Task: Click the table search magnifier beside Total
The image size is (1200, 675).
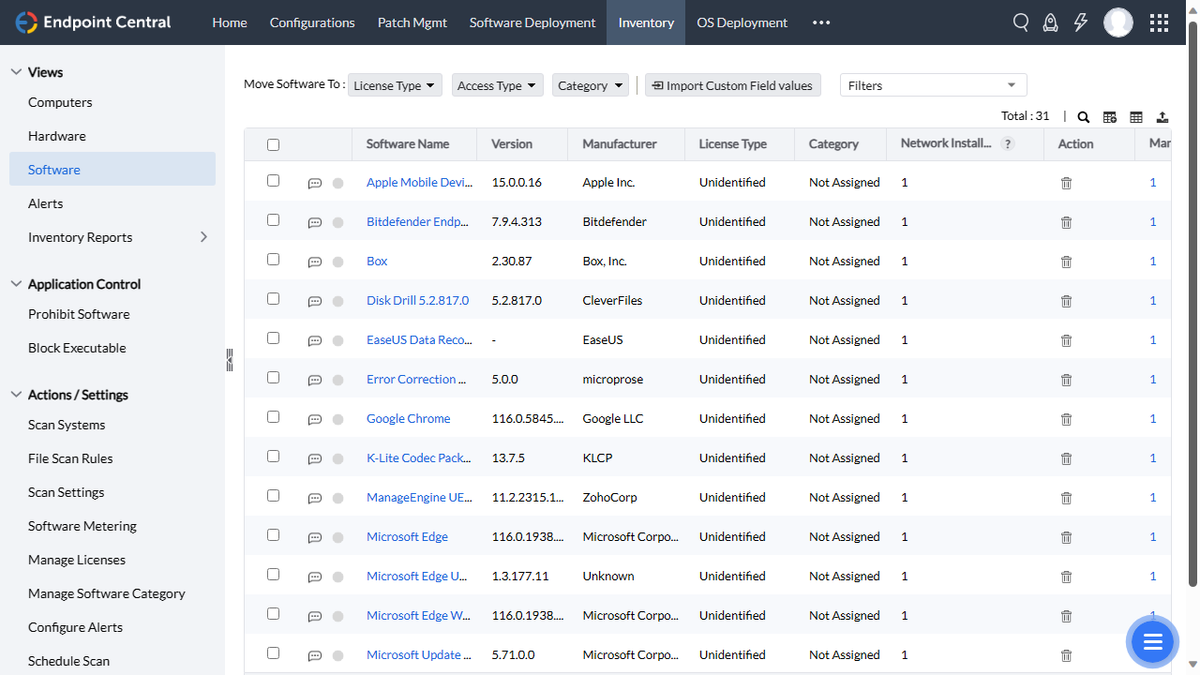Action: 1083,117
